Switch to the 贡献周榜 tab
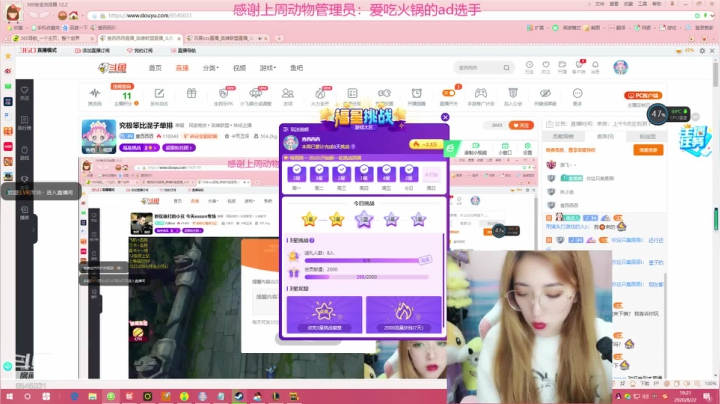This screenshot has width=720, height=404. point(563,136)
